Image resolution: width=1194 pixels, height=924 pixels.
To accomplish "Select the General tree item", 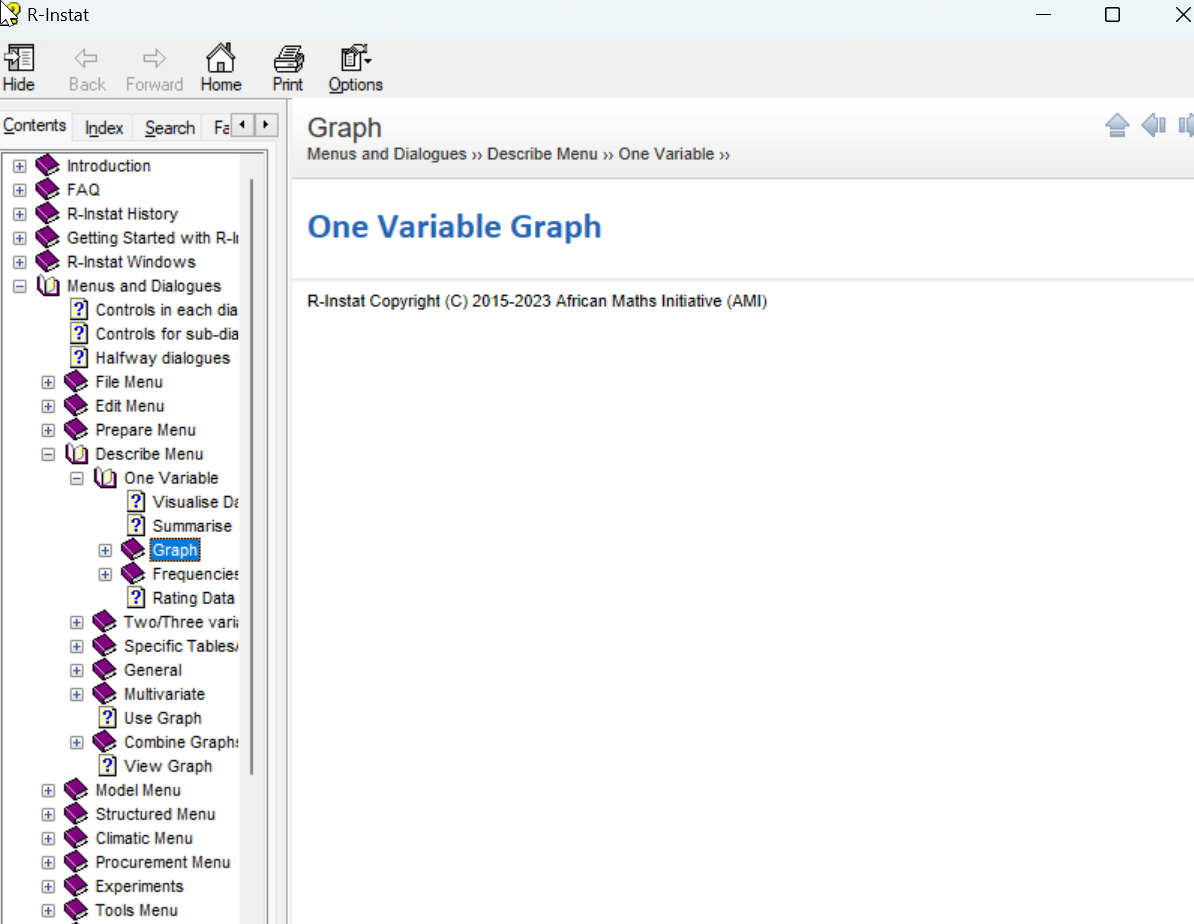I will tap(153, 670).
